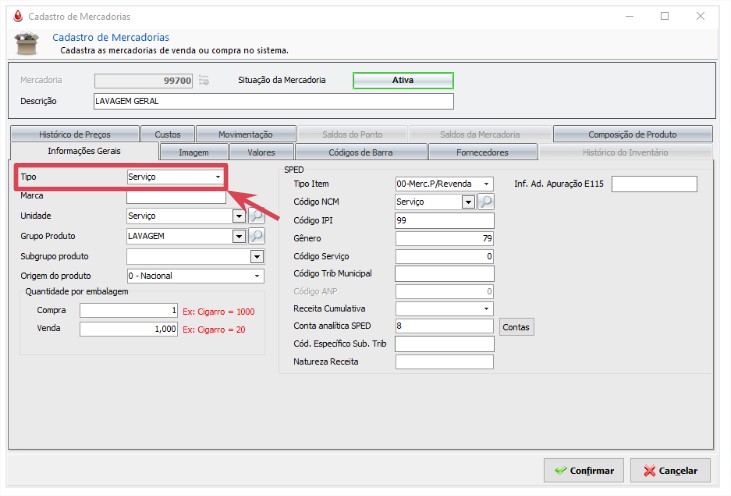Click the Confirmar button
The height and width of the screenshot is (496, 731).
click(584, 470)
